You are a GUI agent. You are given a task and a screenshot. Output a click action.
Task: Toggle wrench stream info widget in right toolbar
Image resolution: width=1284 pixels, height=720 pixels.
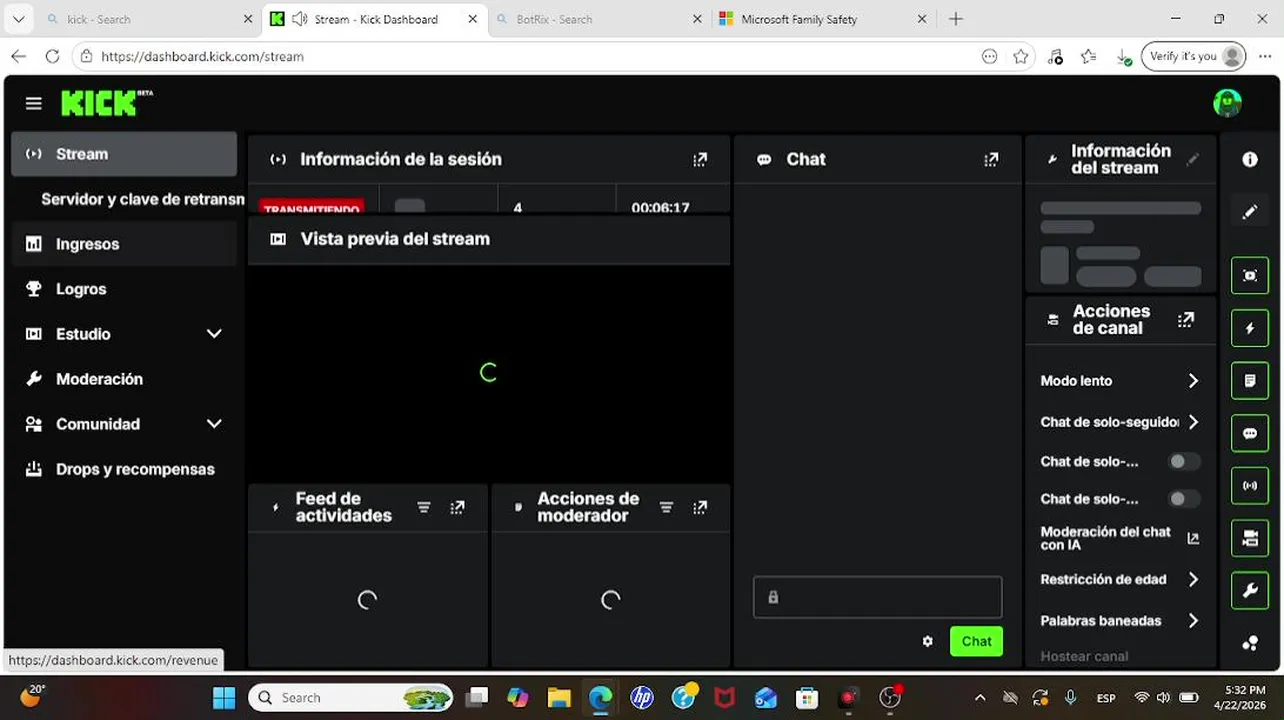1250,591
